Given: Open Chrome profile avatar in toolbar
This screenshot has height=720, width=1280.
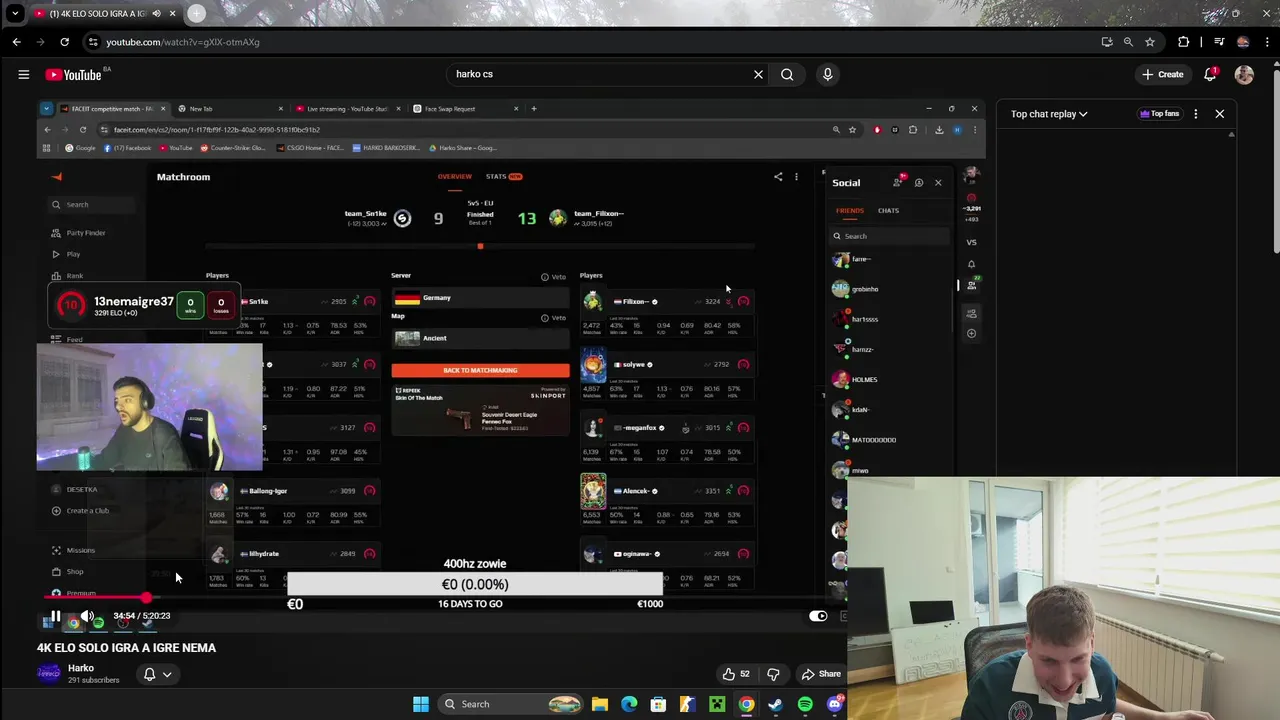Looking at the screenshot, I should click(1243, 42).
